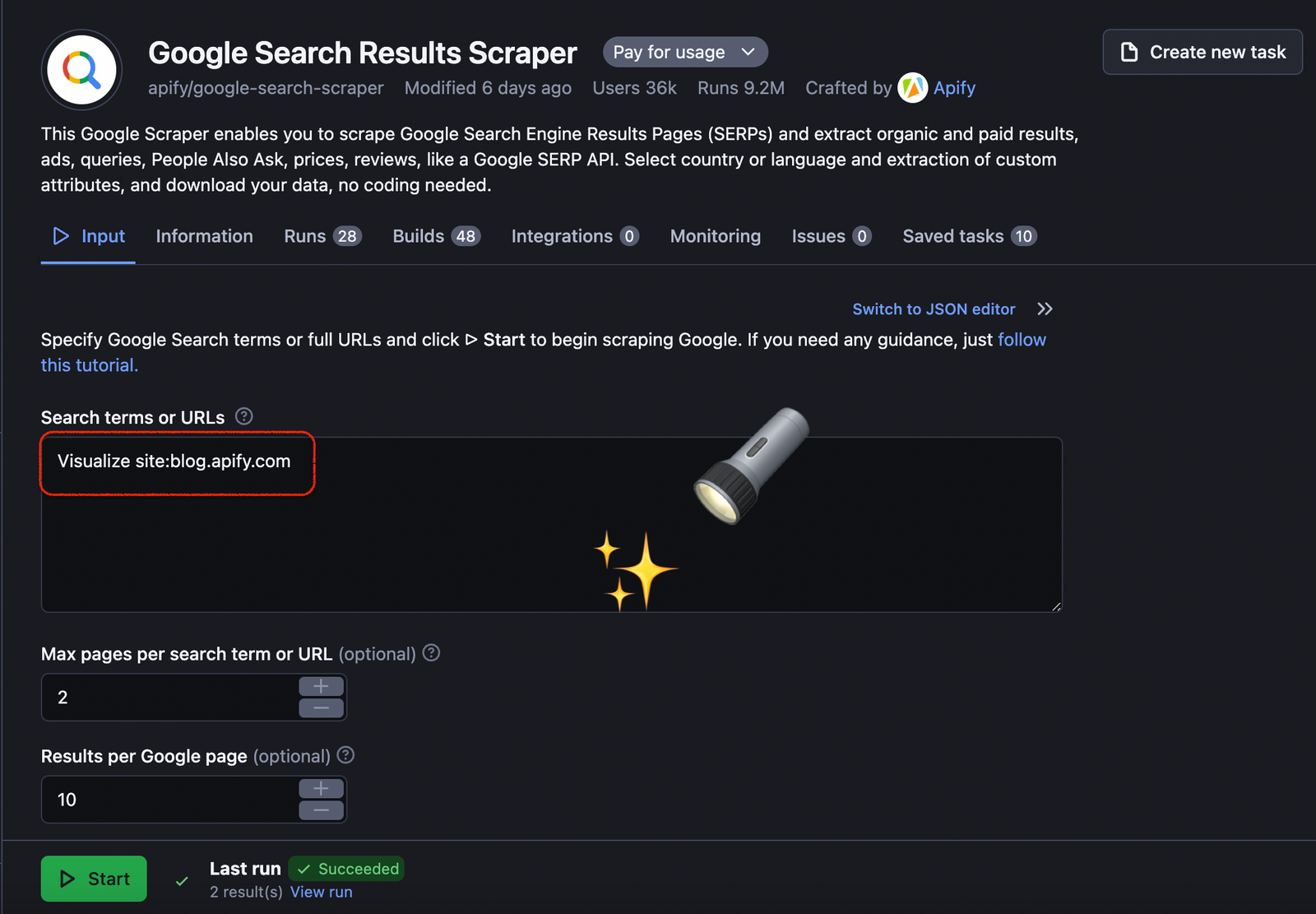The height and width of the screenshot is (914, 1316).
Task: Click the Succeeded status badge
Action: pyautogui.click(x=346, y=868)
